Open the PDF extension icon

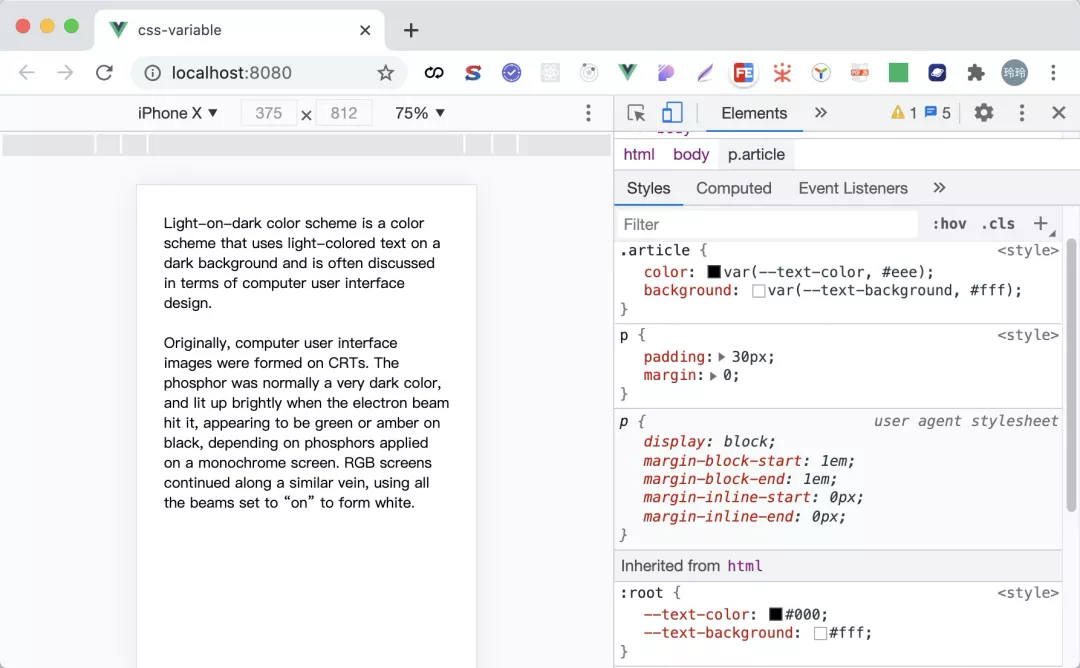[x=860, y=72]
